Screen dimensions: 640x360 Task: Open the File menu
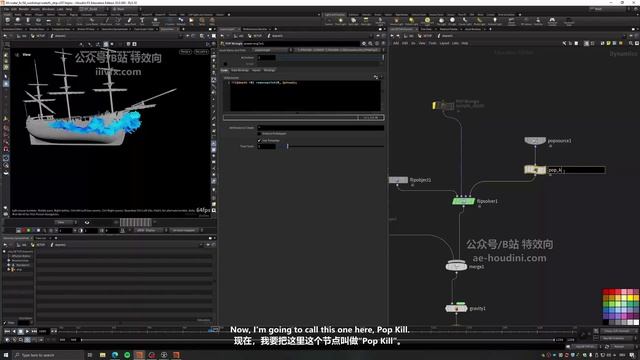click(x=6, y=9)
